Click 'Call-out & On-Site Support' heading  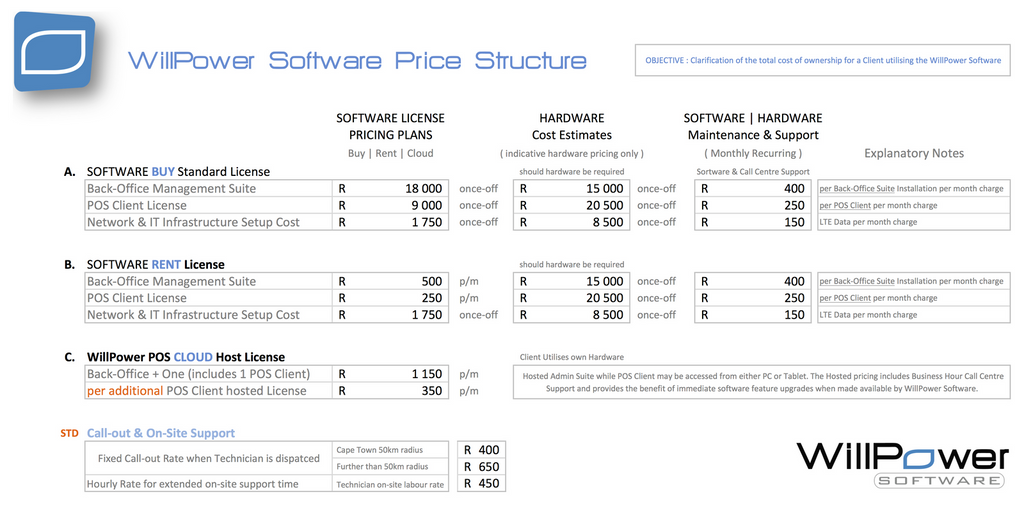161,433
